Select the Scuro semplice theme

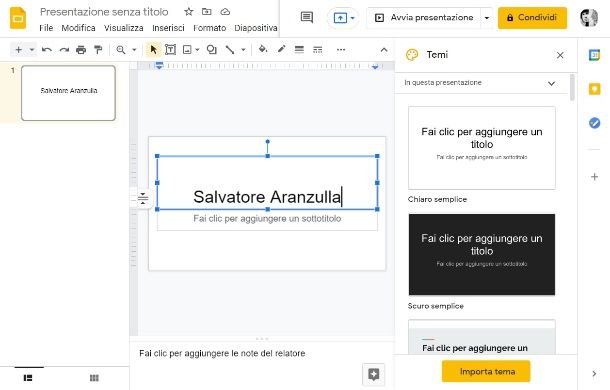click(482, 254)
